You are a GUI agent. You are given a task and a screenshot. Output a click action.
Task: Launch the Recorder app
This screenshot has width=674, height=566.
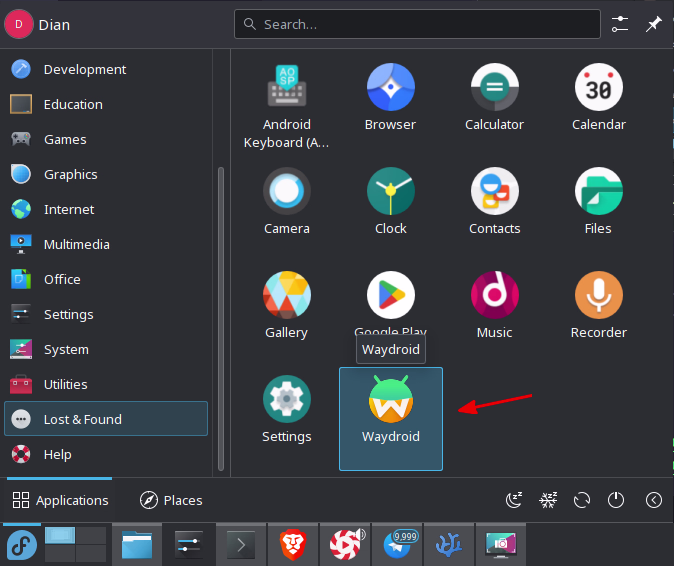(598, 305)
